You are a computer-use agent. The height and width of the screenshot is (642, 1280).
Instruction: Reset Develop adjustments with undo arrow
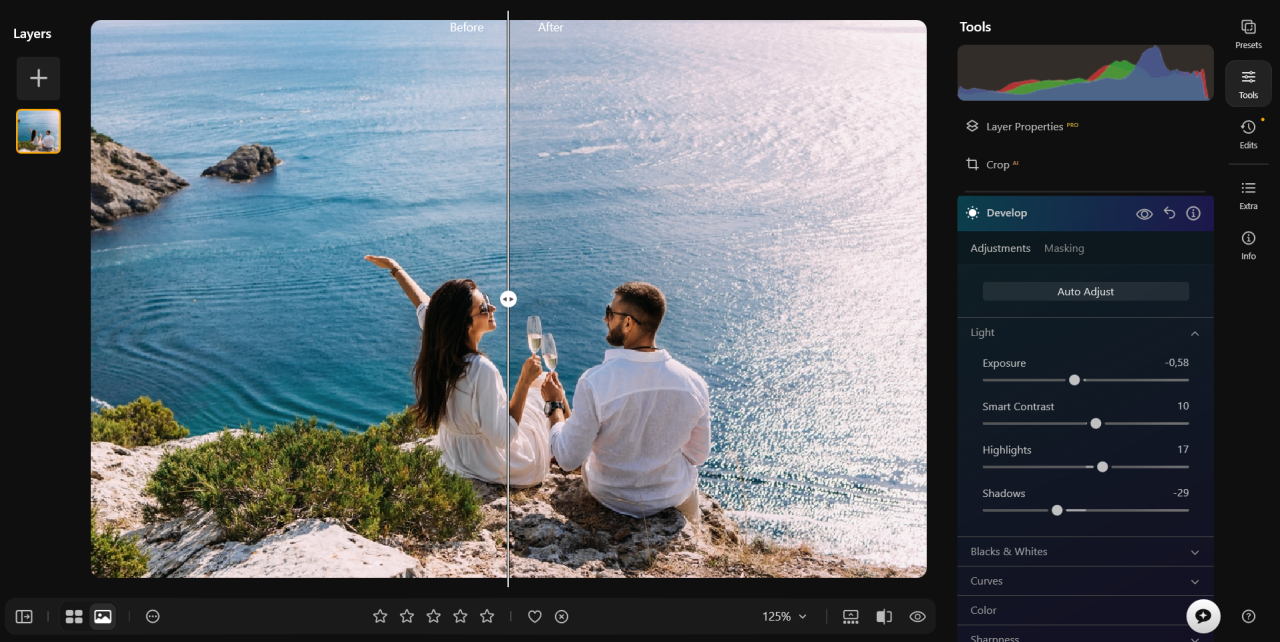(x=1169, y=214)
